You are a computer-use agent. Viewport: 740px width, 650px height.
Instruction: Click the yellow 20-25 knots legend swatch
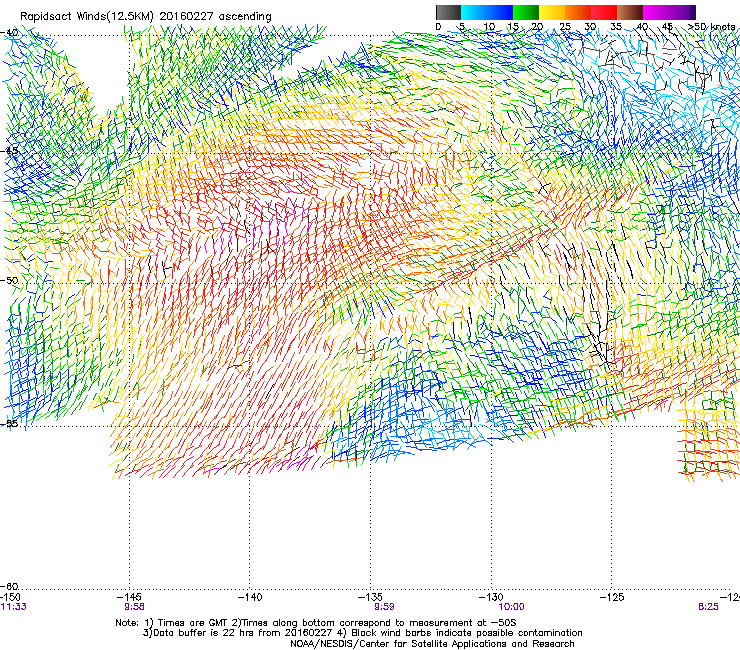coord(552,12)
